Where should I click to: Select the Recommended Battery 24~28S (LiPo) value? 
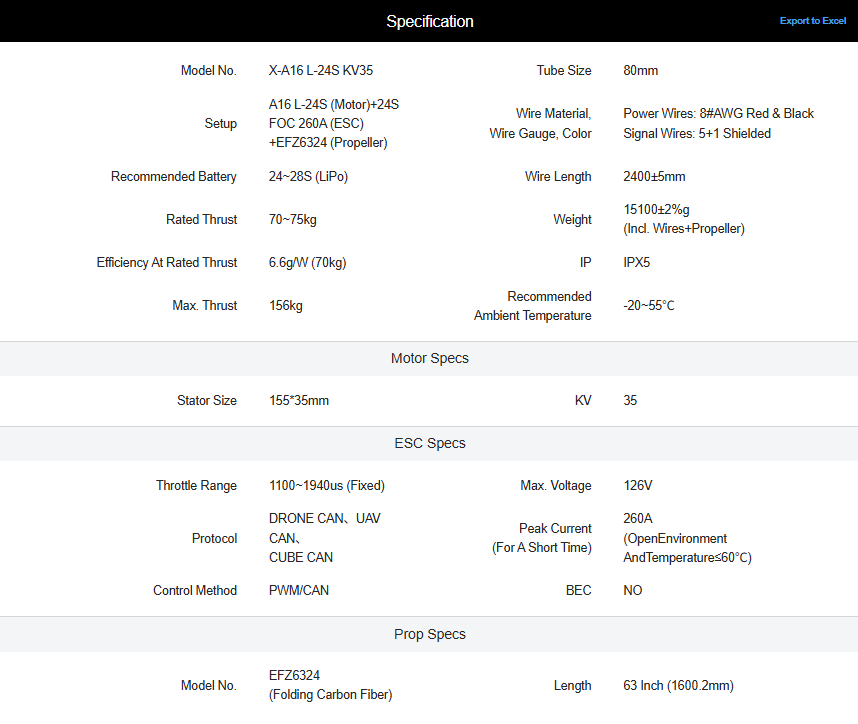pyautogui.click(x=308, y=177)
